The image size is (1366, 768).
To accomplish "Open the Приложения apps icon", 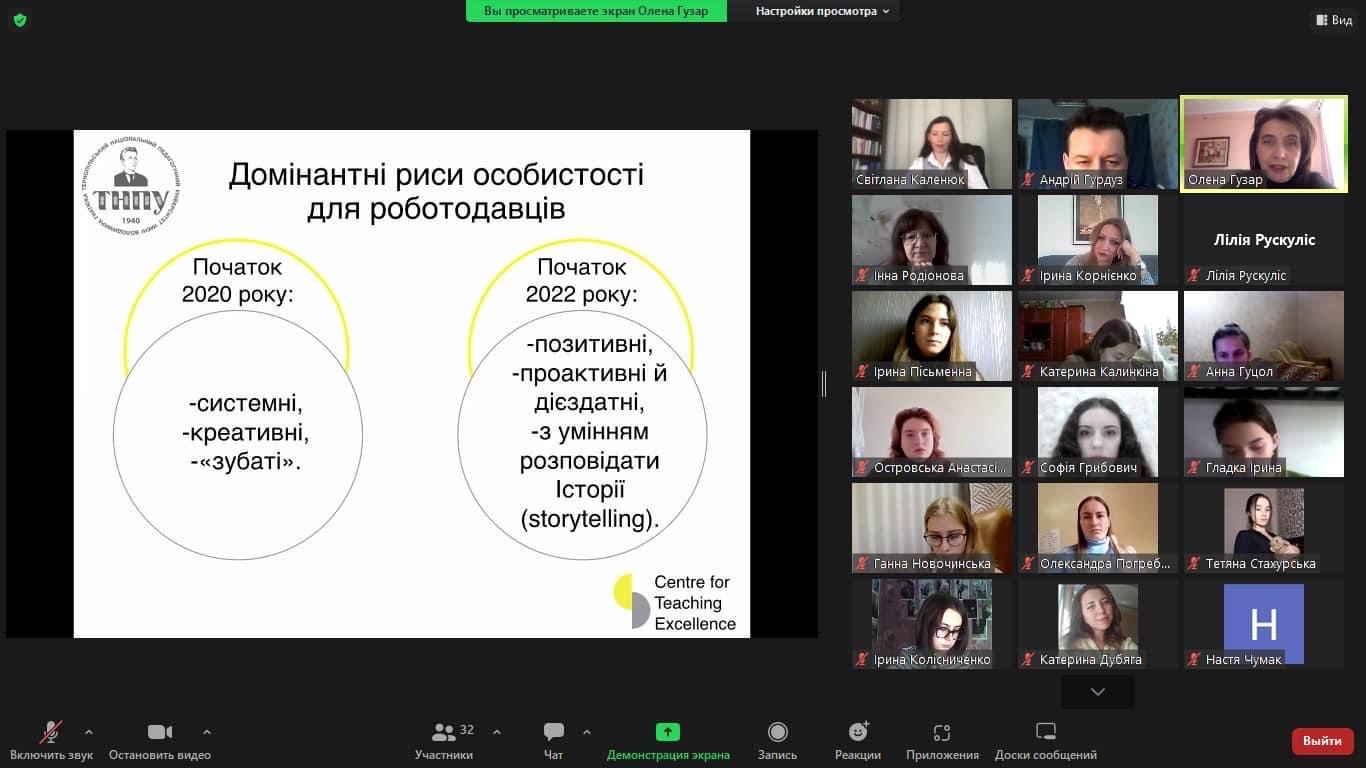I will click(942, 733).
